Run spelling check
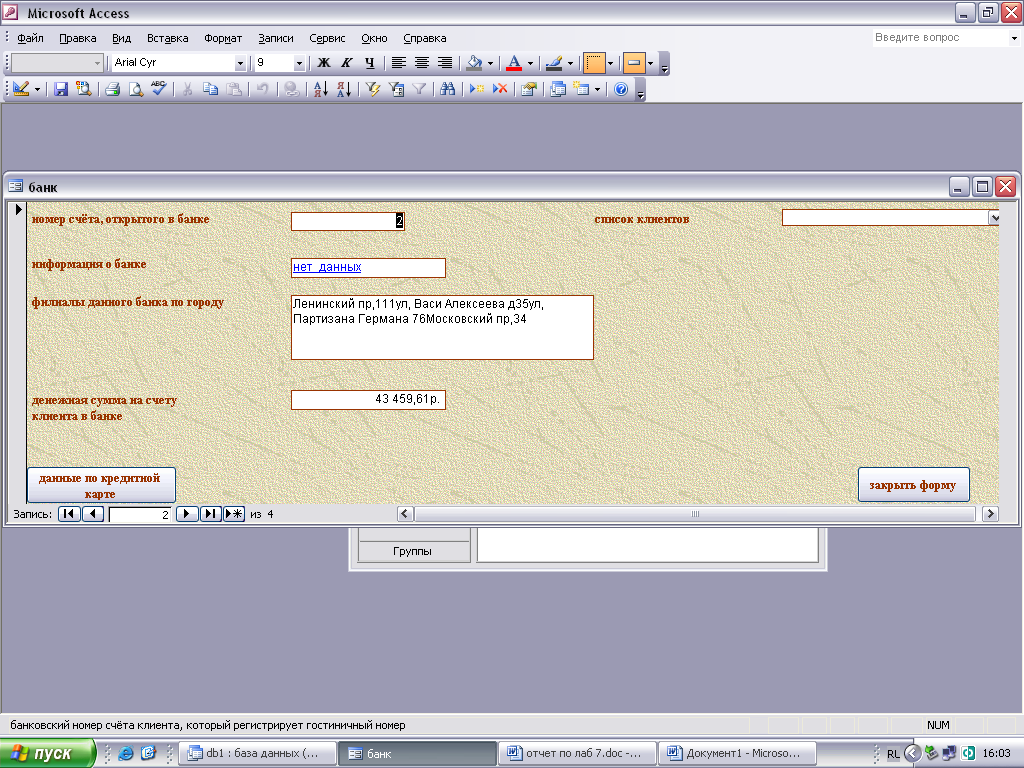Screen dimensions: 1024x768 (159, 89)
